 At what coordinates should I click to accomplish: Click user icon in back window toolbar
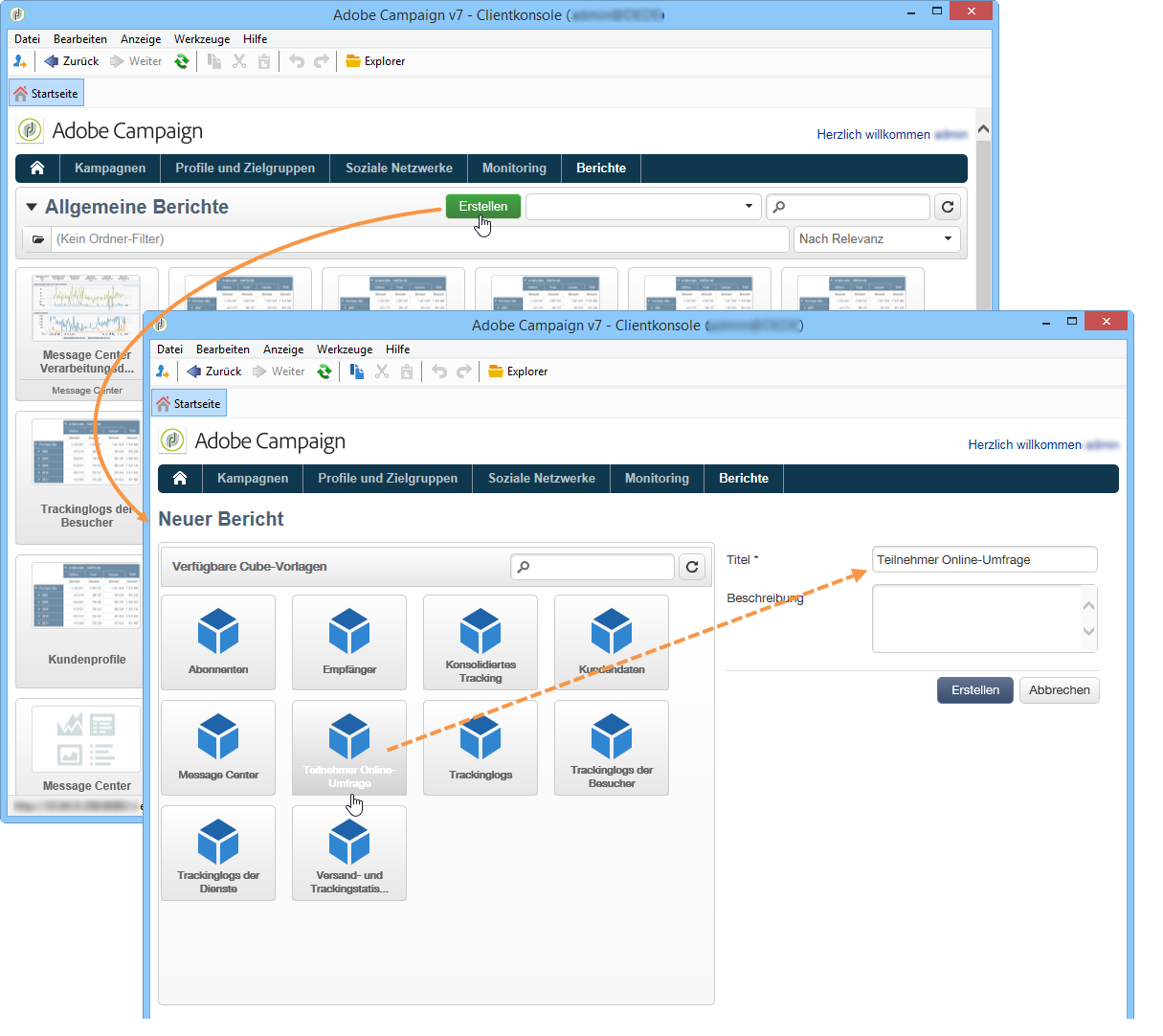pos(20,61)
